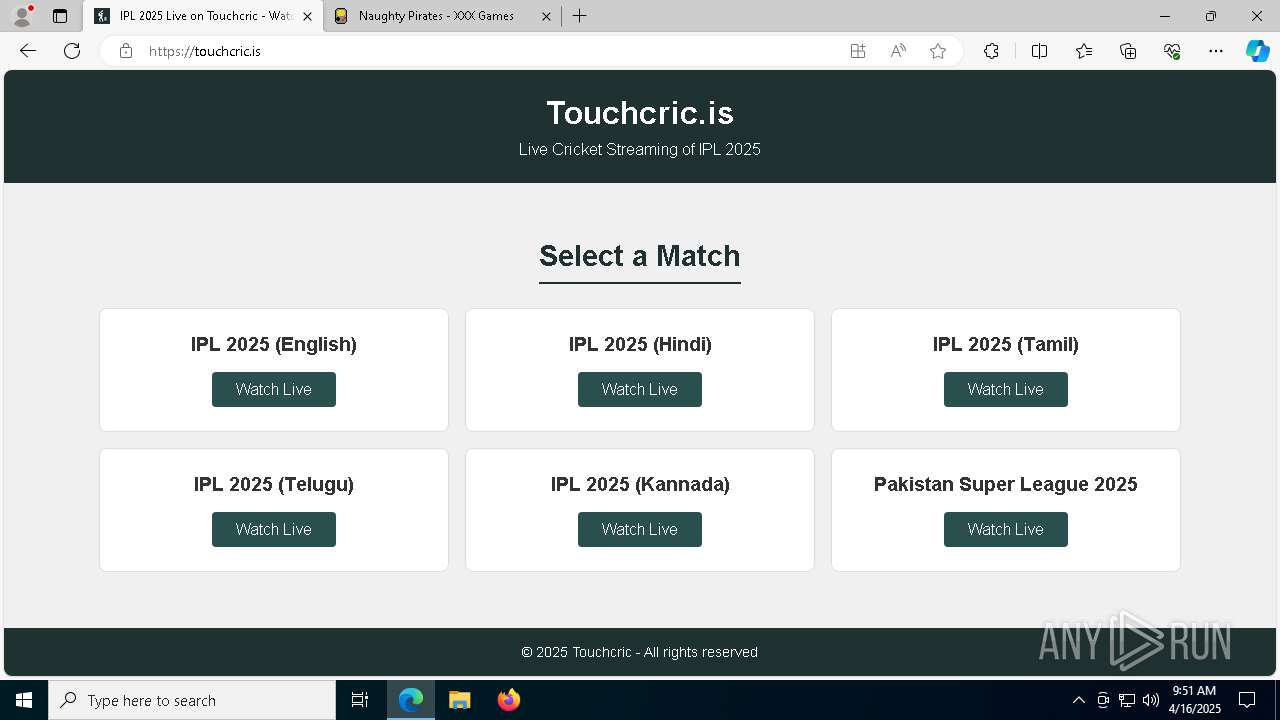Open File Explorer from the taskbar
The height and width of the screenshot is (720, 1280).
click(x=460, y=700)
